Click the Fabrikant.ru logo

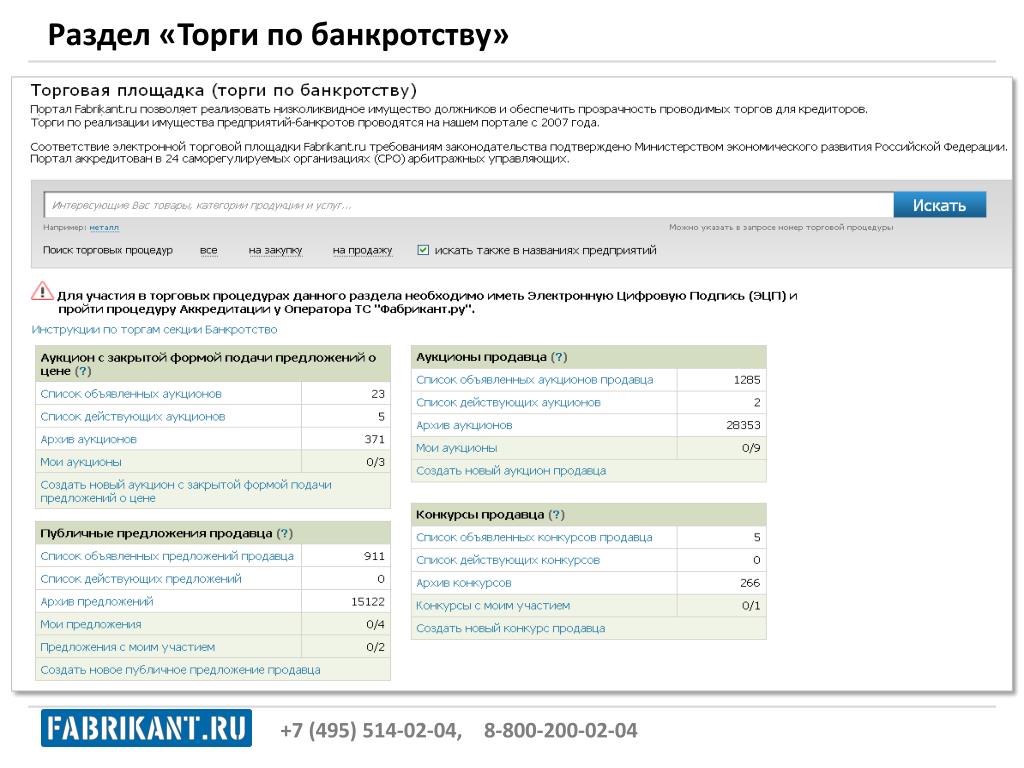click(x=146, y=729)
